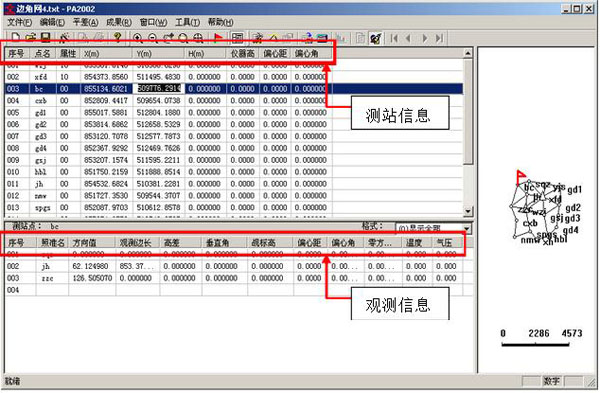Click the 数字 status bar indicator

coord(551,381)
